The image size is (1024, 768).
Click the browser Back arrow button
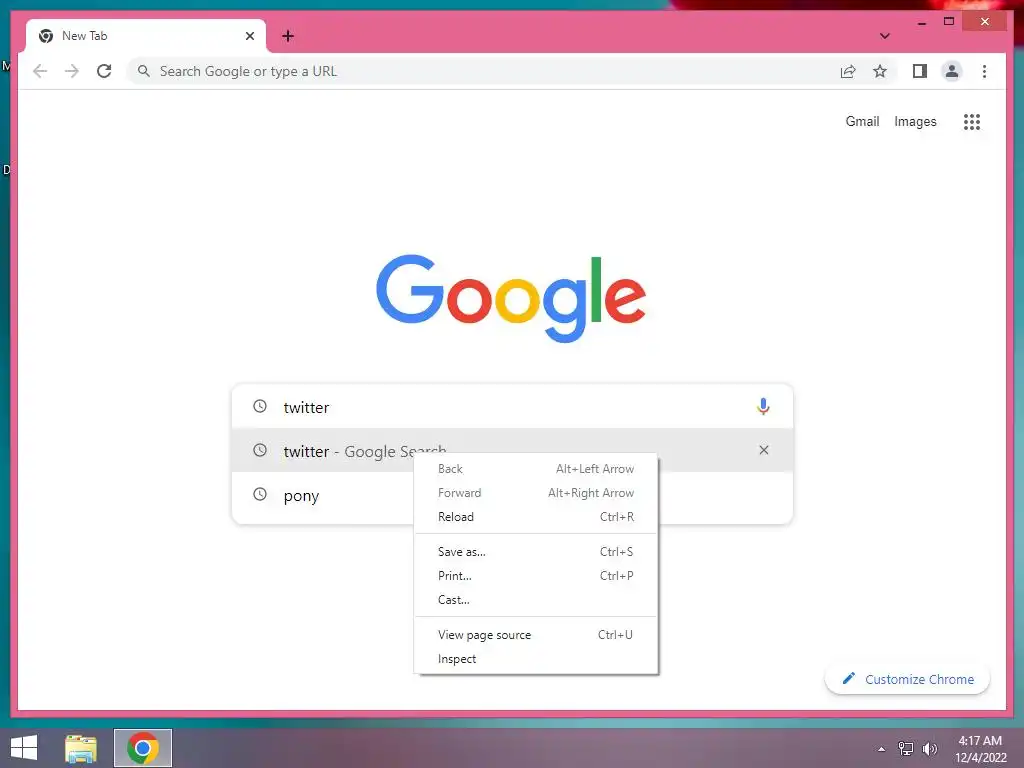click(40, 71)
